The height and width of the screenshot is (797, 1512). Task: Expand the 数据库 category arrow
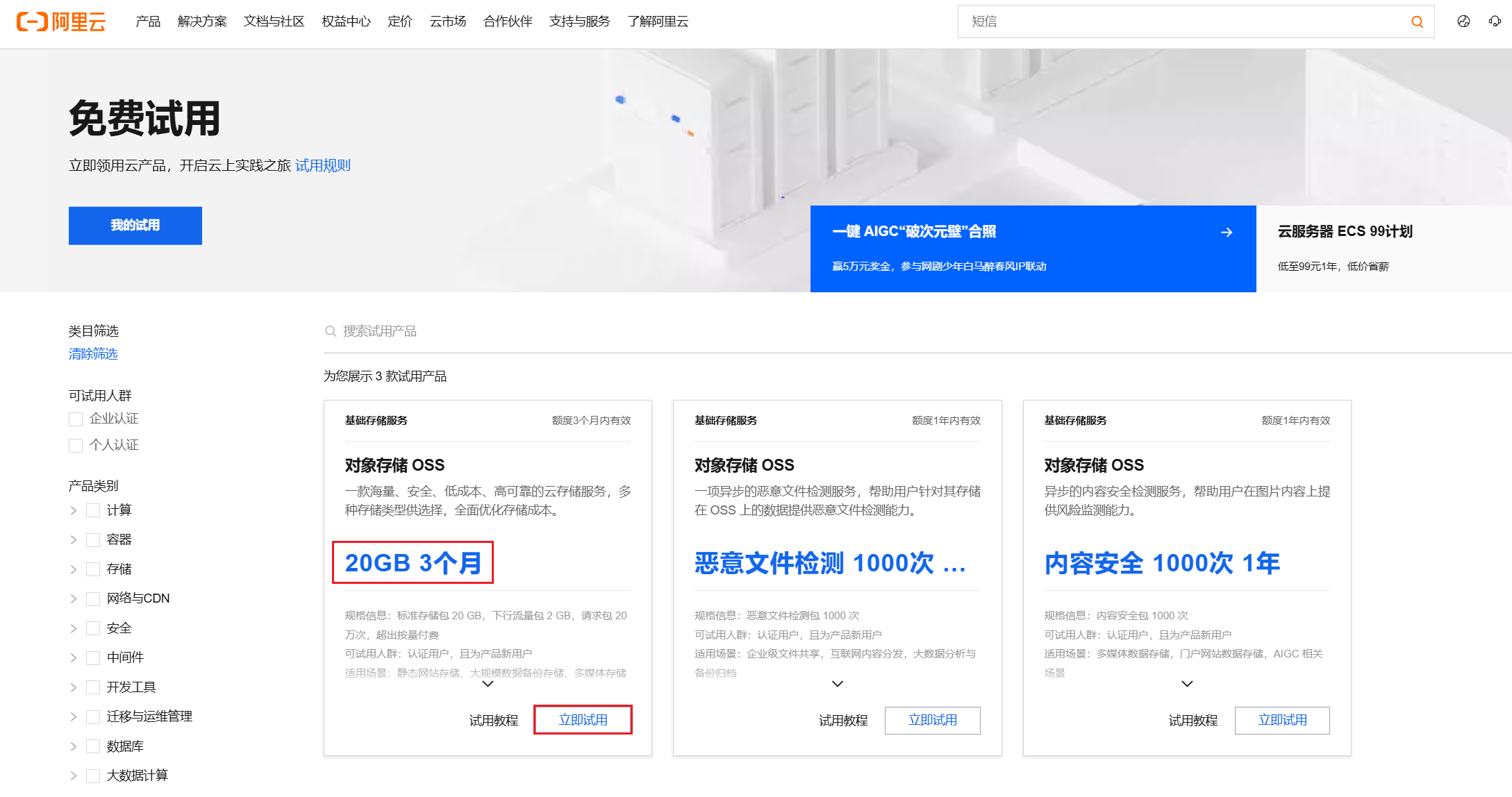point(74,746)
